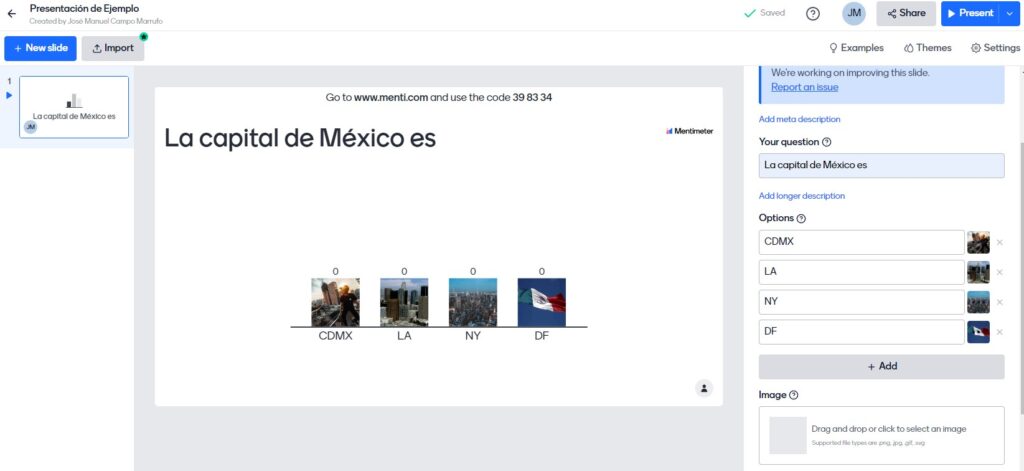Click the back arrow icon

point(12,14)
